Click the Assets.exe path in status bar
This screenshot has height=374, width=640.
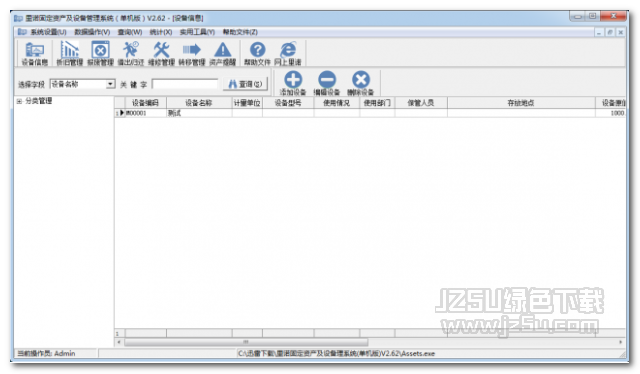click(x=336, y=354)
